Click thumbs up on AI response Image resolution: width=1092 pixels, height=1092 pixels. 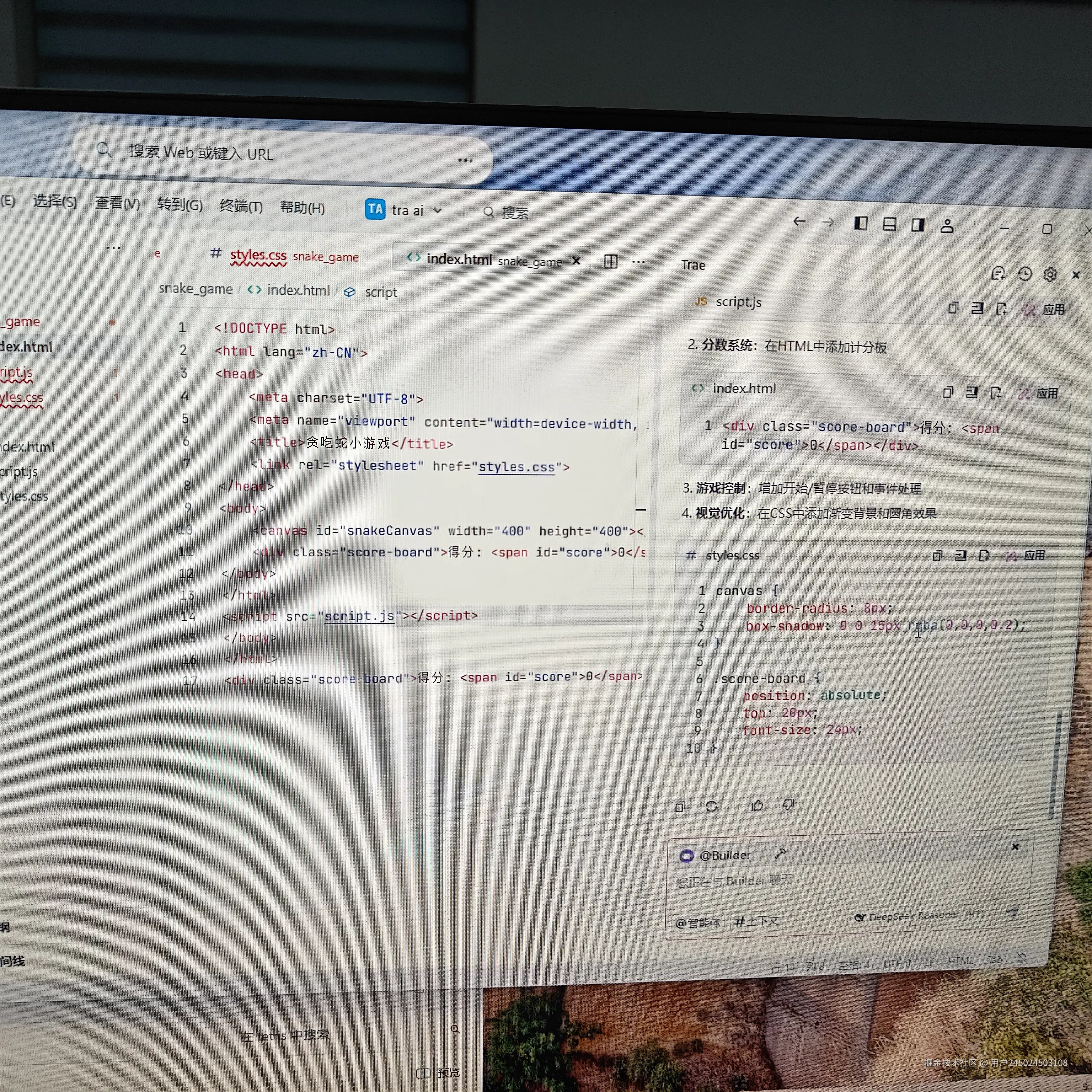tap(758, 805)
